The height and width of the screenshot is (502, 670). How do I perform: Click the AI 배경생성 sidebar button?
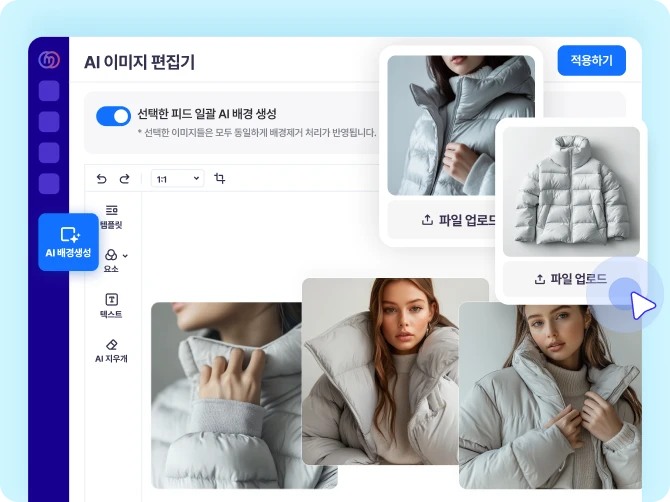pyautogui.click(x=69, y=242)
